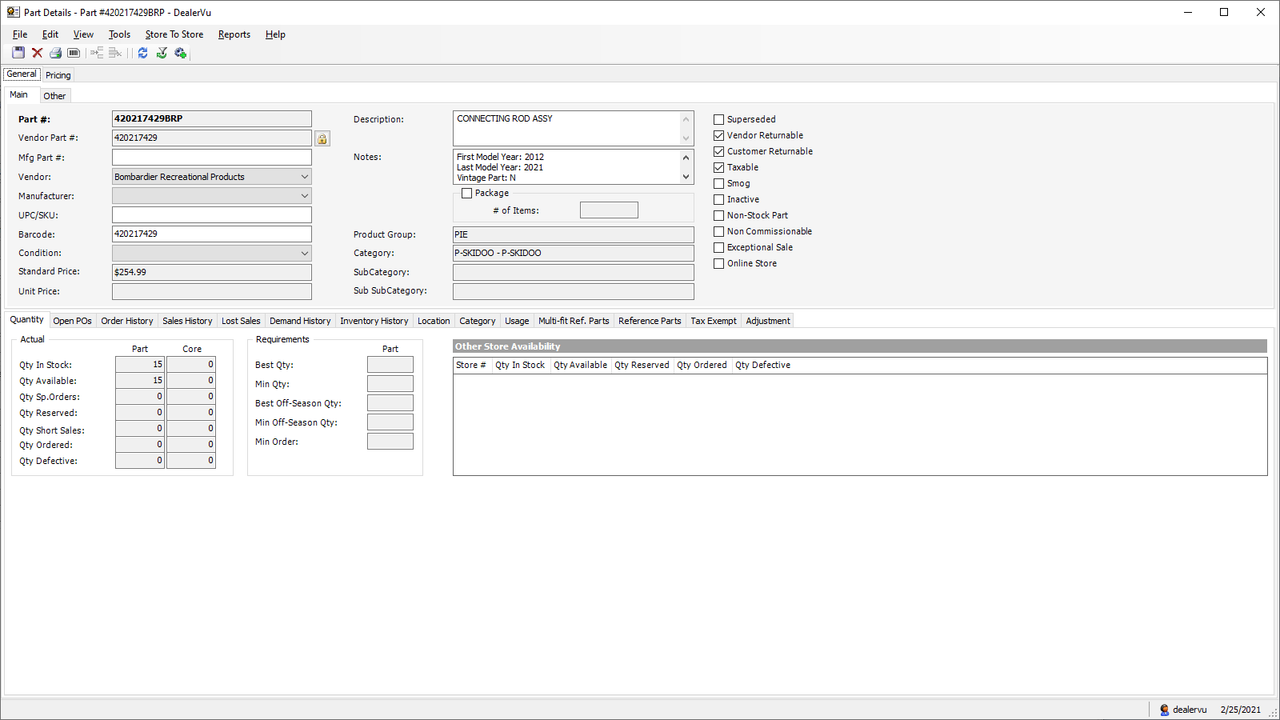The width and height of the screenshot is (1280, 720).
Task: Switch to the Tax Exempt tab
Action: click(713, 321)
